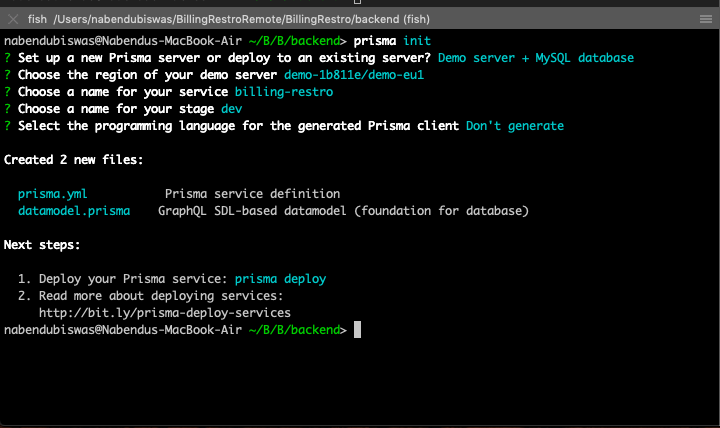Click the 'prisma deploy' command suggestion
This screenshot has height=428, width=720.
[x=281, y=279]
